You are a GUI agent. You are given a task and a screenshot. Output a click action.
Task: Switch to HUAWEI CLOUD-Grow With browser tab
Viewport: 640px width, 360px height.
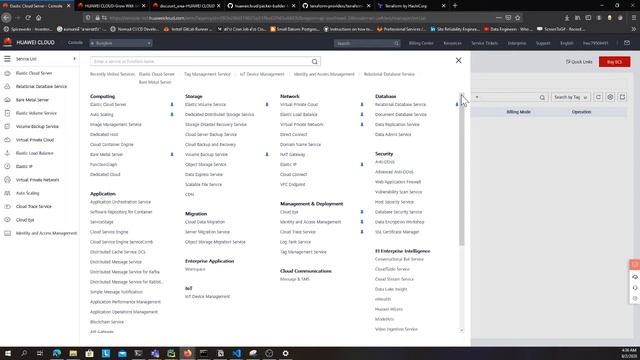pyautogui.click(x=111, y=6)
